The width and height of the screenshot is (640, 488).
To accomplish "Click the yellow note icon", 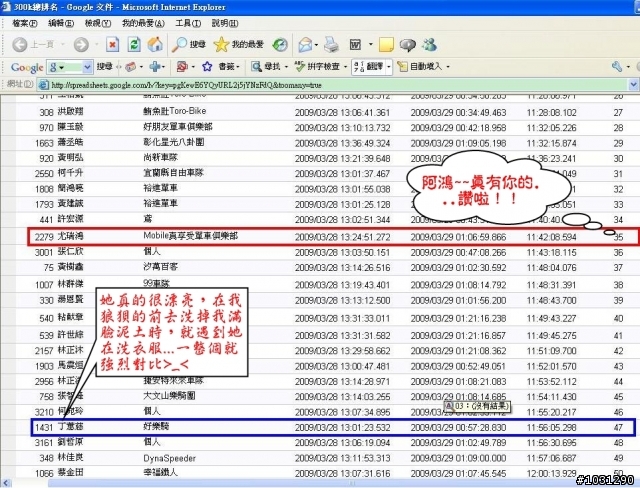I will [x=386, y=45].
